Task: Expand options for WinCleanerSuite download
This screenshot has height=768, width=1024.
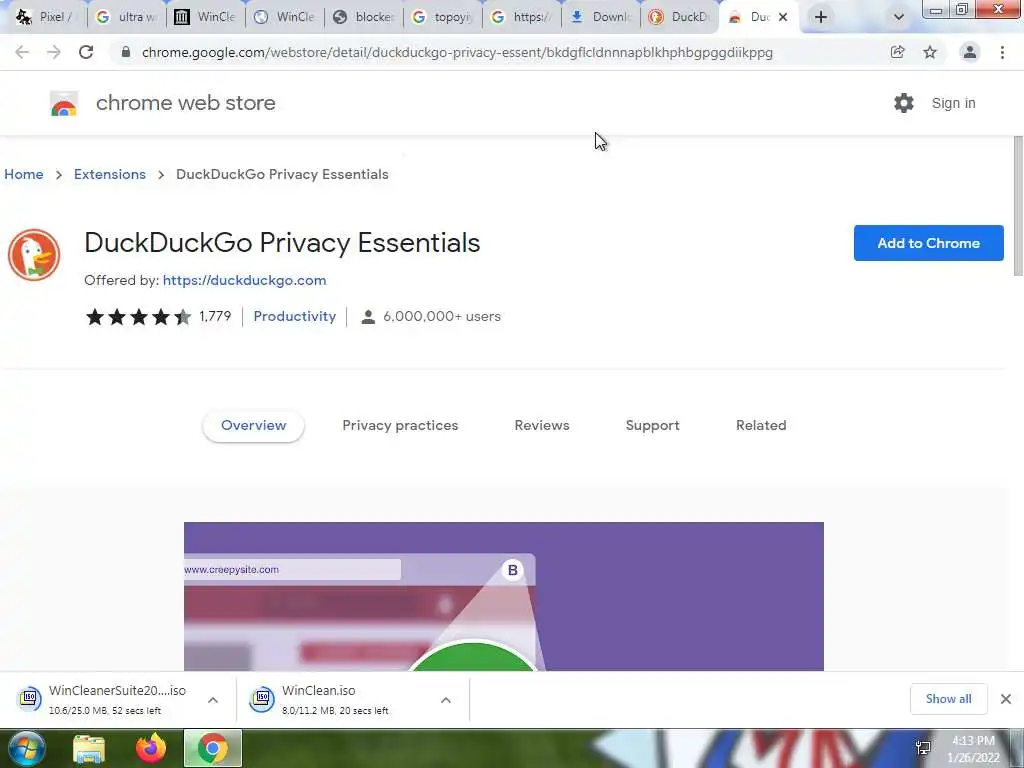Action: (x=213, y=700)
